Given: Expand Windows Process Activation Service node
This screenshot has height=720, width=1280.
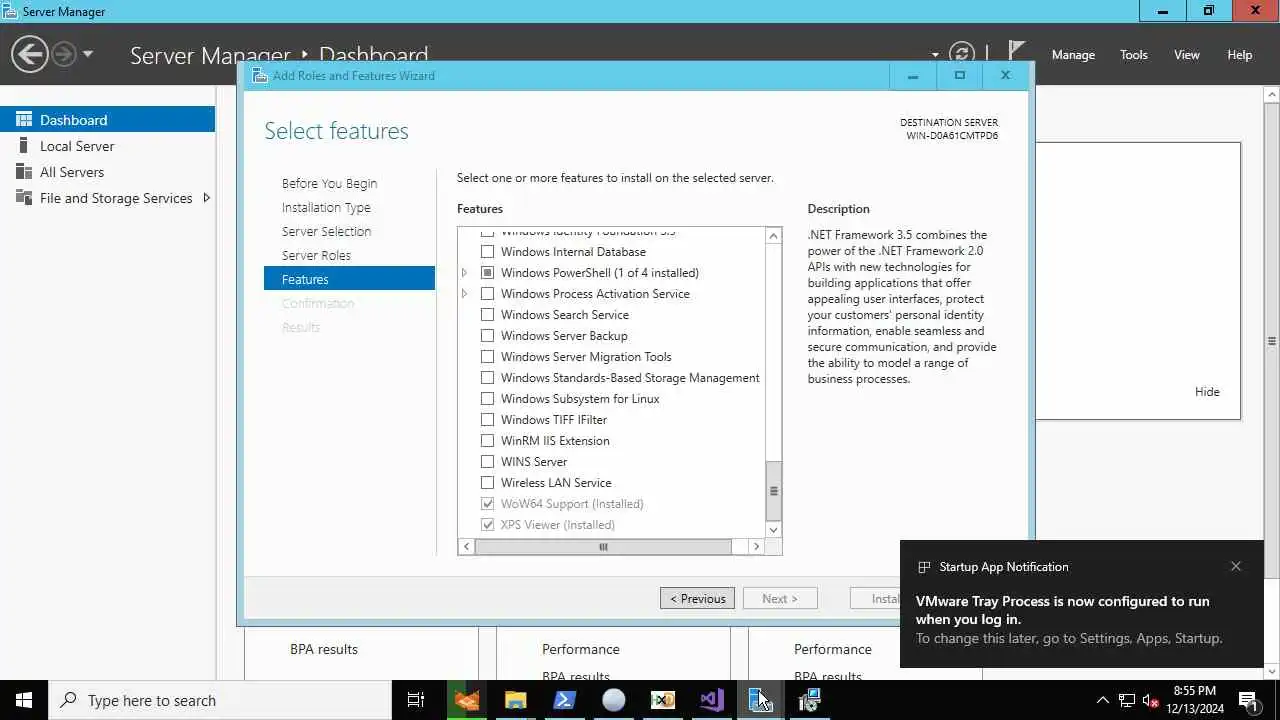Looking at the screenshot, I should 465,294.
